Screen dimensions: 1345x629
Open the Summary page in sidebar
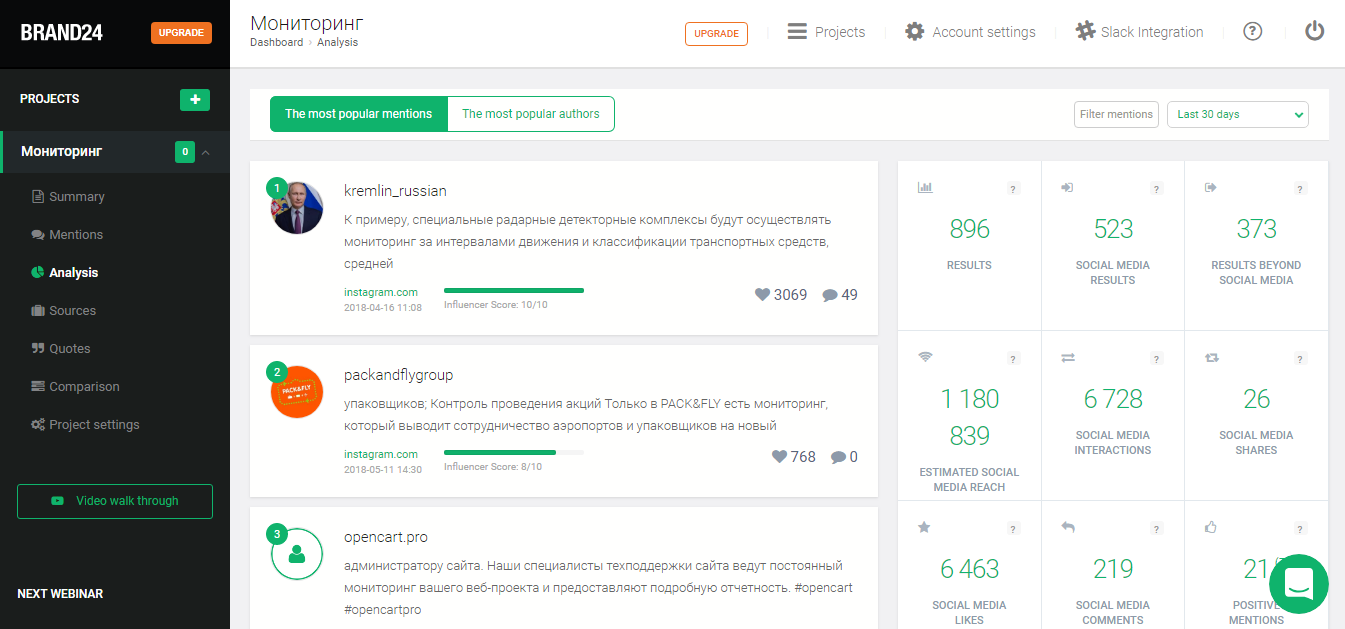[x=77, y=197]
